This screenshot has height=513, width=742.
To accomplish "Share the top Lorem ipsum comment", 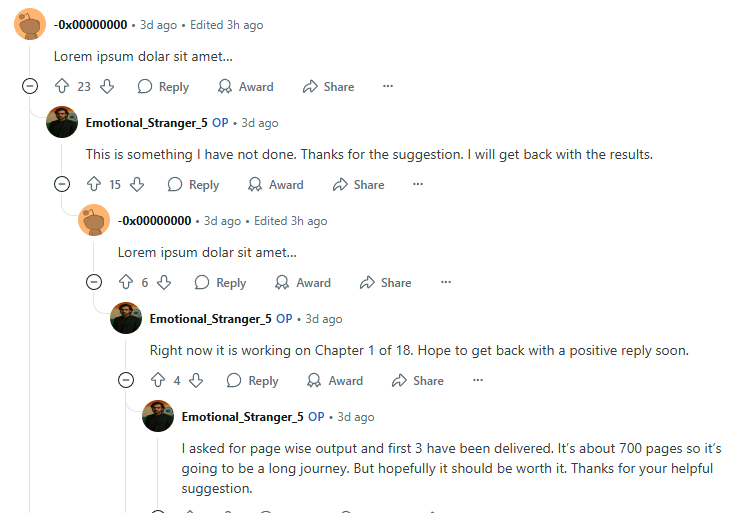I will pos(328,87).
